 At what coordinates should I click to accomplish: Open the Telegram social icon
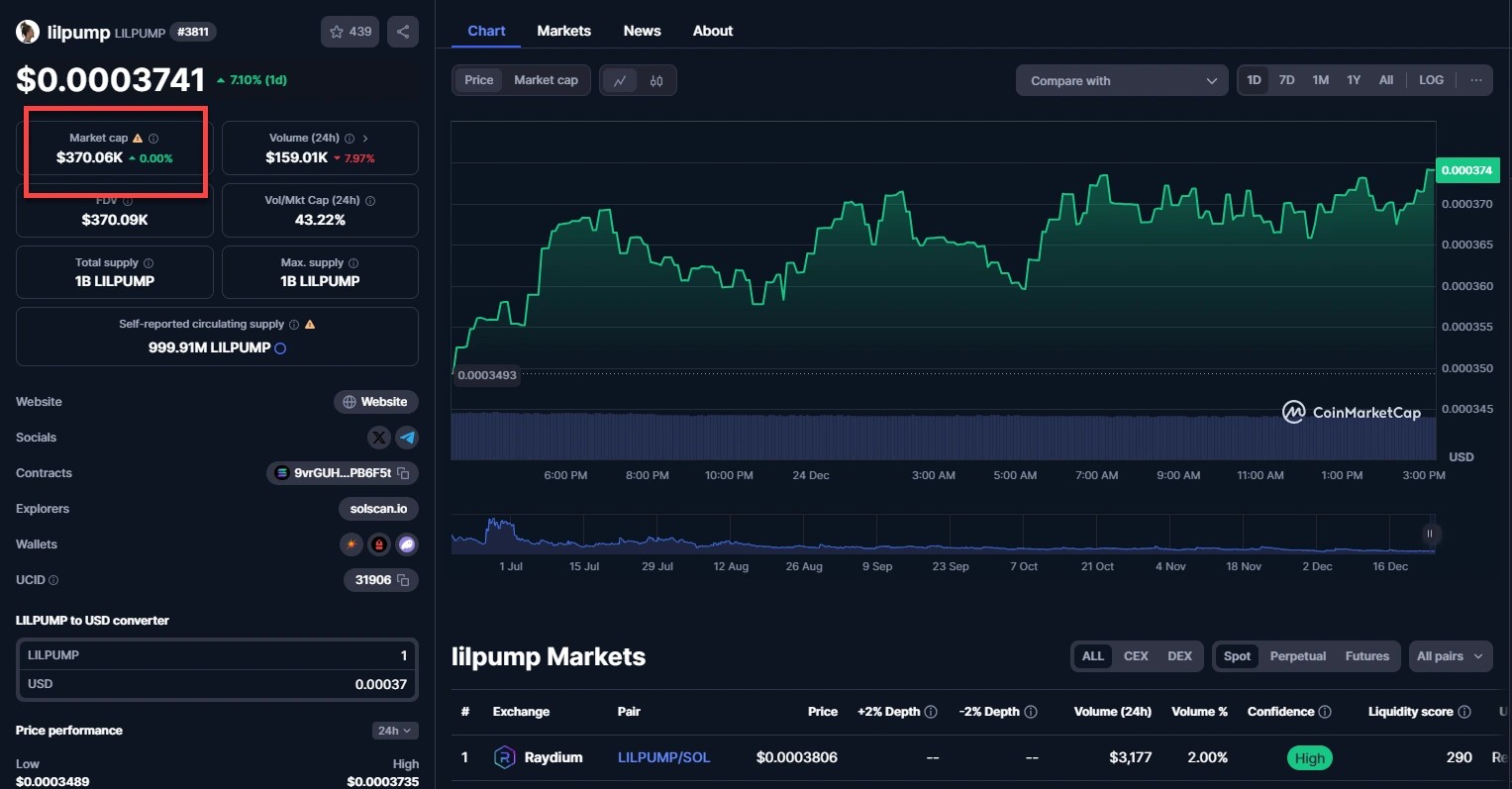pyautogui.click(x=407, y=438)
